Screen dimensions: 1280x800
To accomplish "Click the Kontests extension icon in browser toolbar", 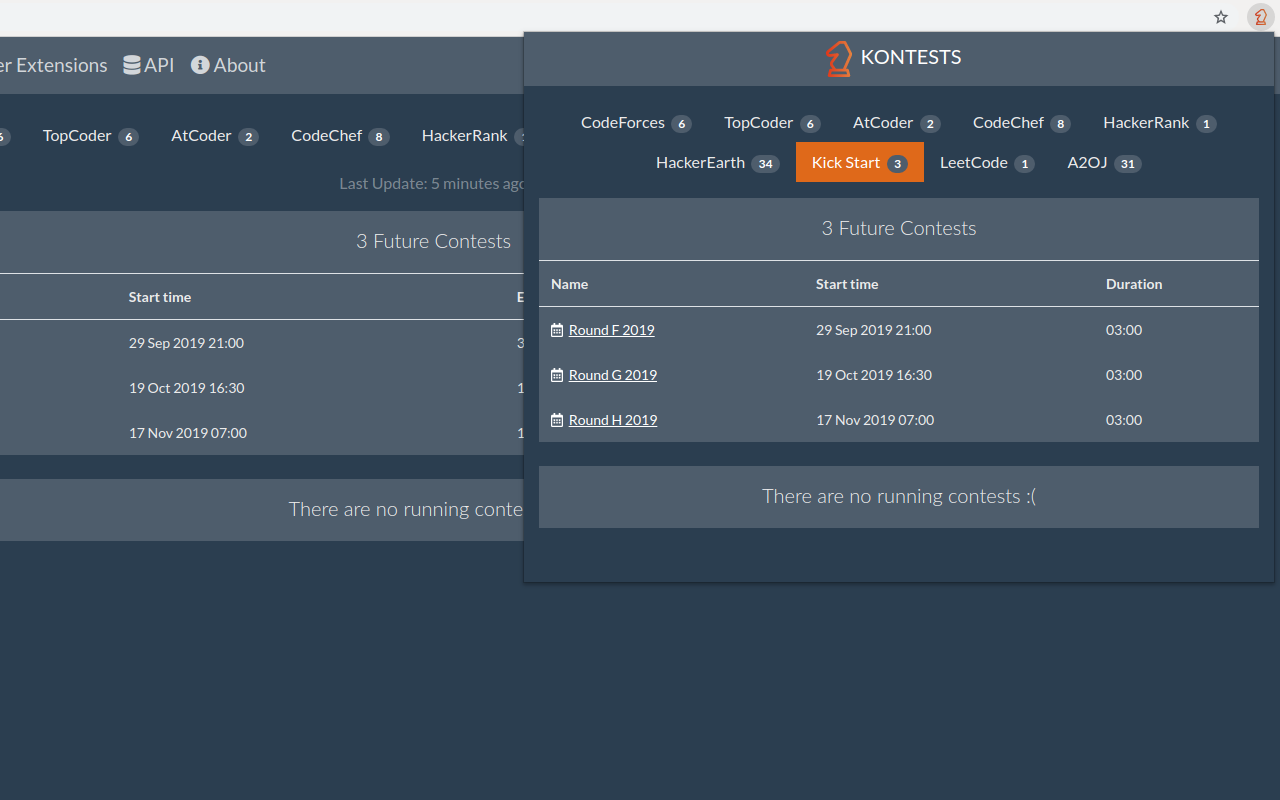I will (1260, 17).
